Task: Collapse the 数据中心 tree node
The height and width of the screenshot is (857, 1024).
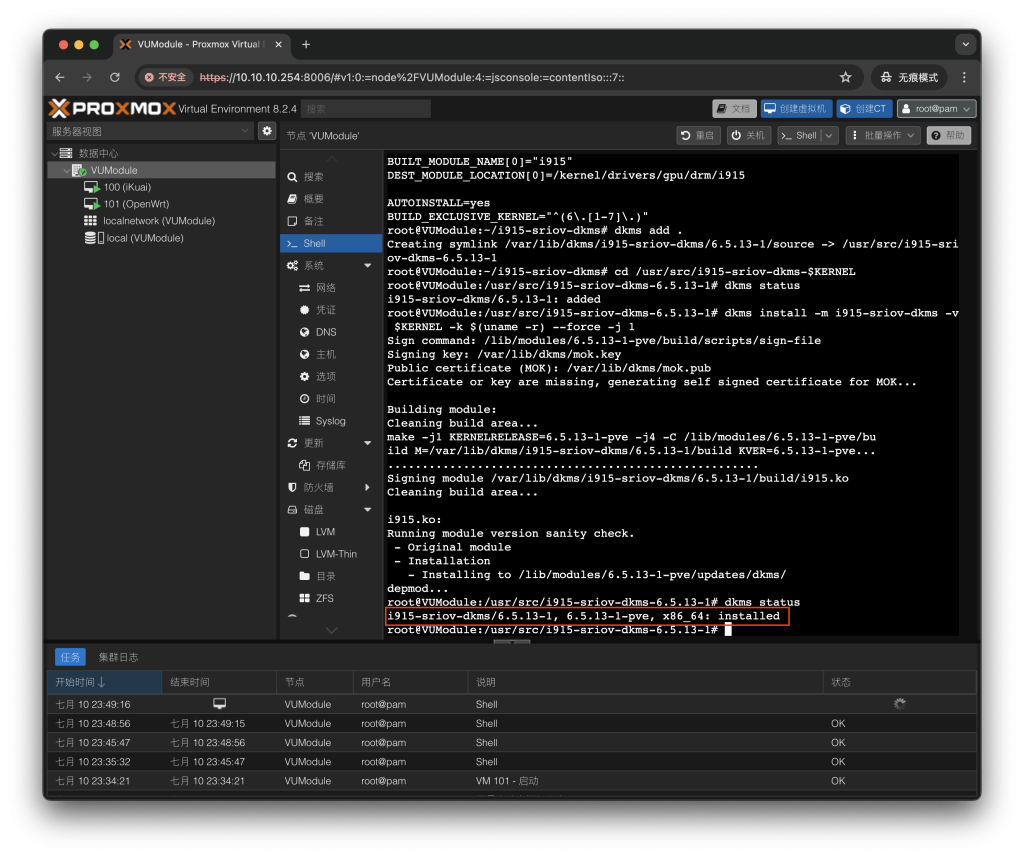Action: pos(53,154)
